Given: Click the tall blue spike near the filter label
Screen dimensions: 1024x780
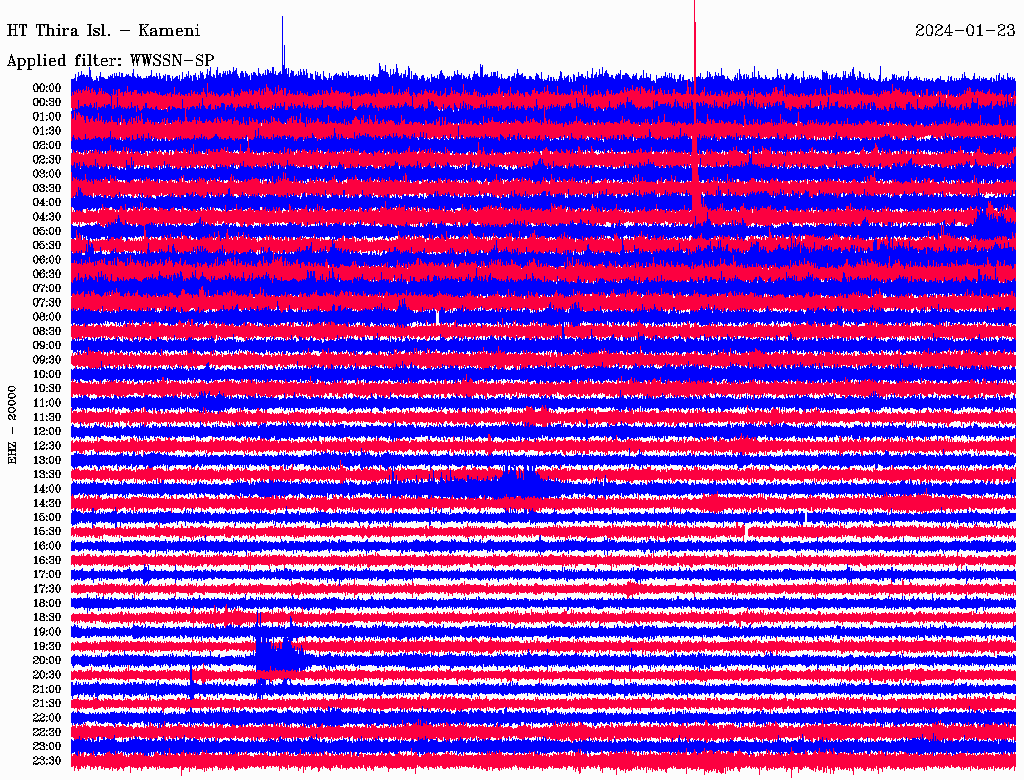Looking at the screenshot, I should (283, 42).
